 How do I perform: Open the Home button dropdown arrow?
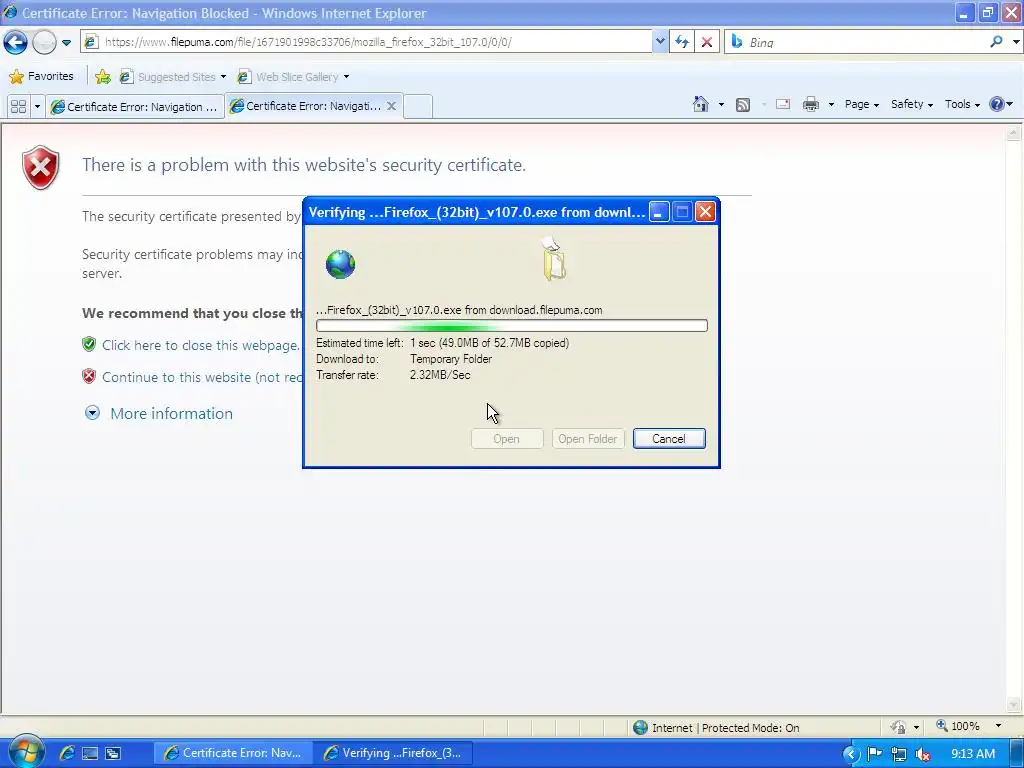[721, 104]
